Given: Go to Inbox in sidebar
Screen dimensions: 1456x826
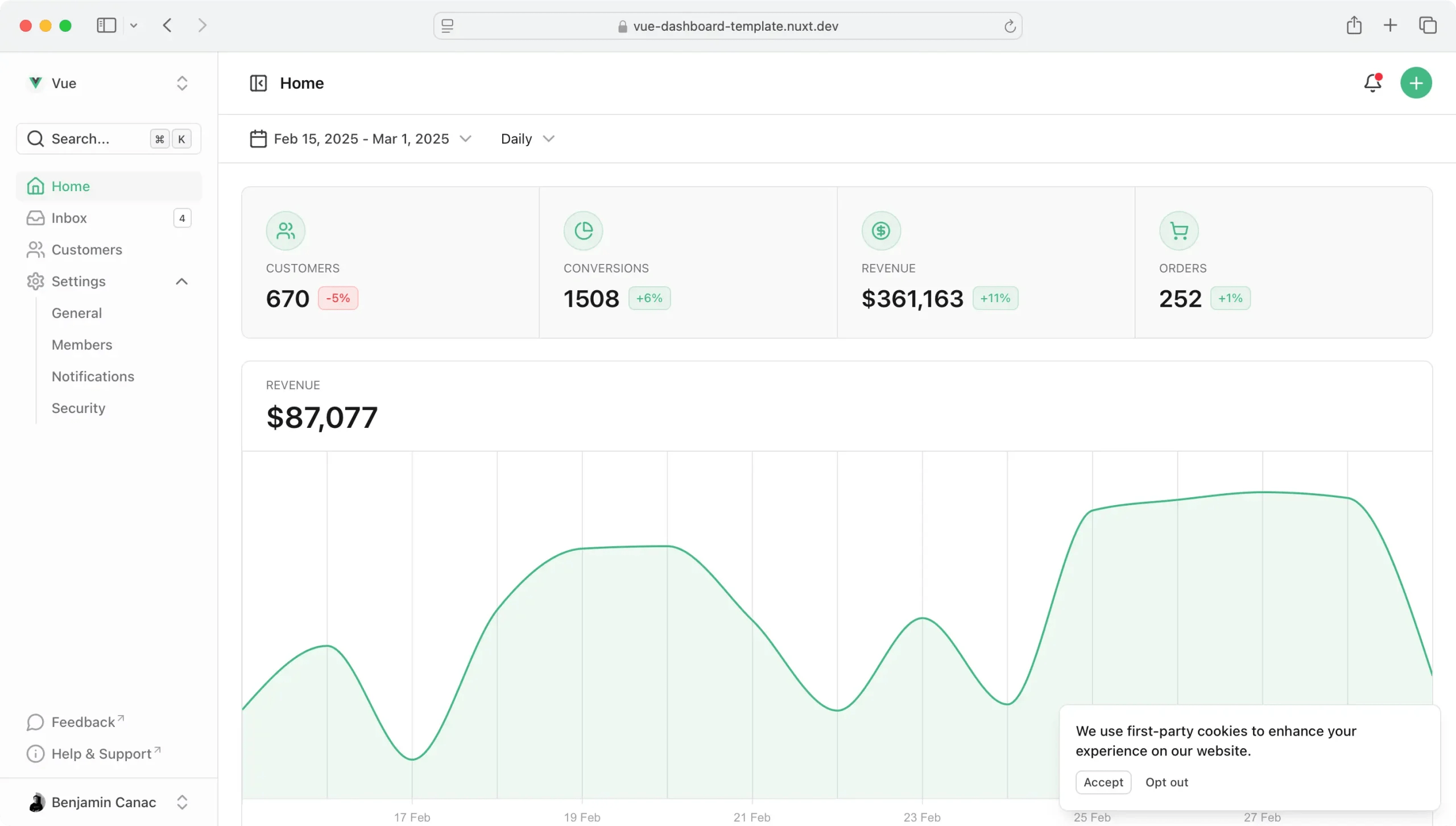Looking at the screenshot, I should coord(69,218).
